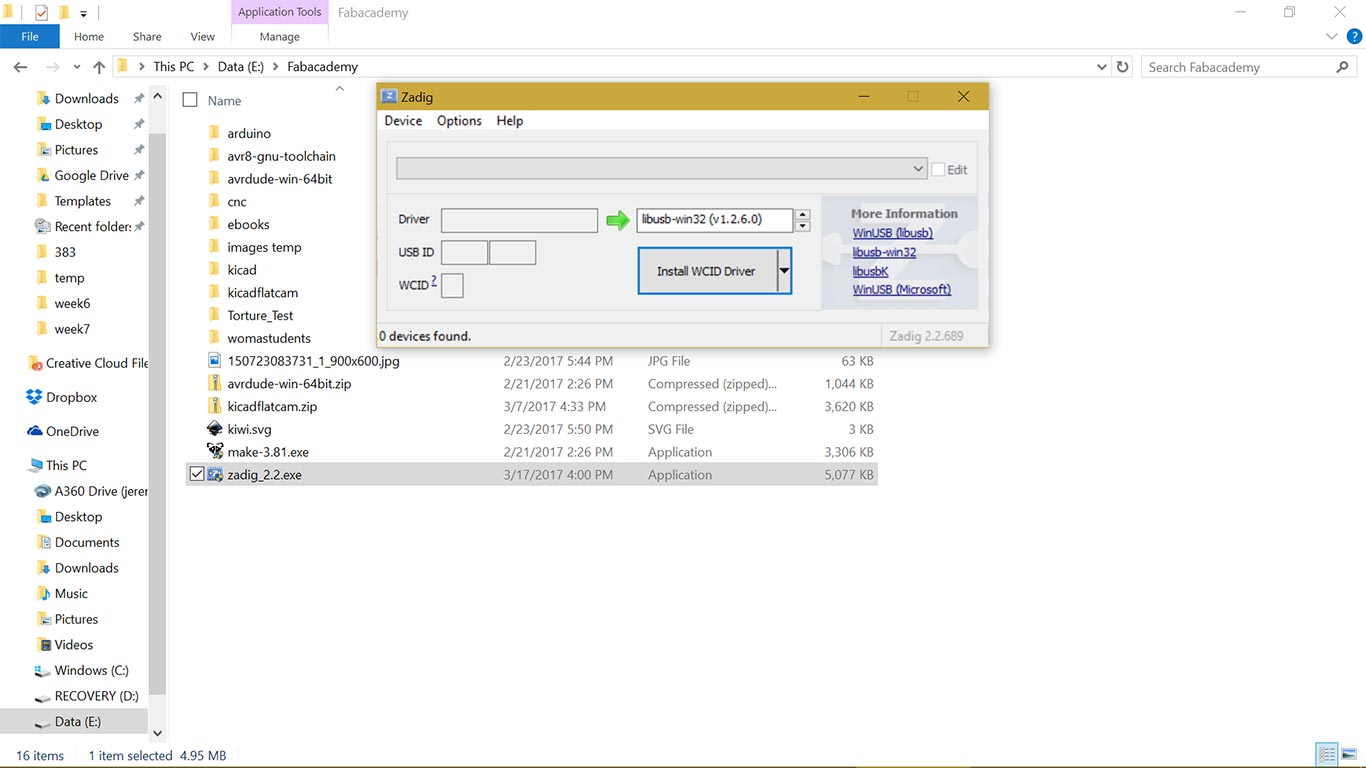Click the Zadig title bar app icon
The image size is (1366, 768).
[x=389, y=97]
